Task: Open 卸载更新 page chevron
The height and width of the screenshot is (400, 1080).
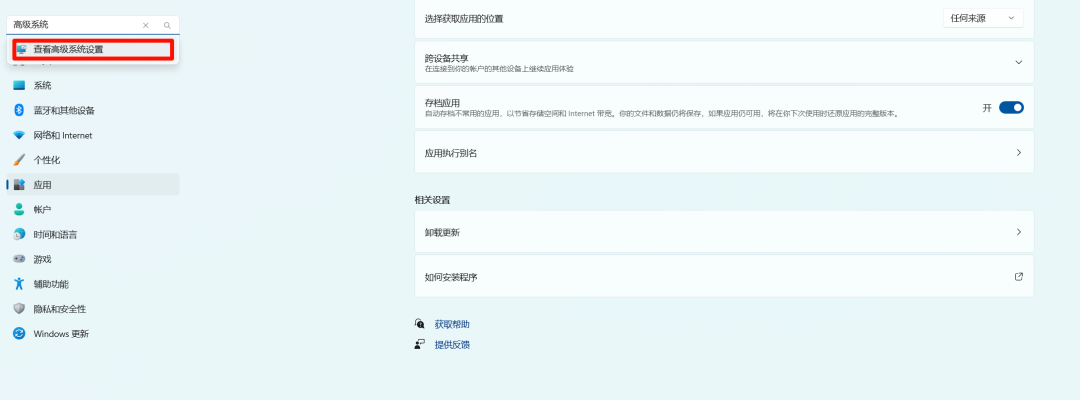Action: [1019, 232]
